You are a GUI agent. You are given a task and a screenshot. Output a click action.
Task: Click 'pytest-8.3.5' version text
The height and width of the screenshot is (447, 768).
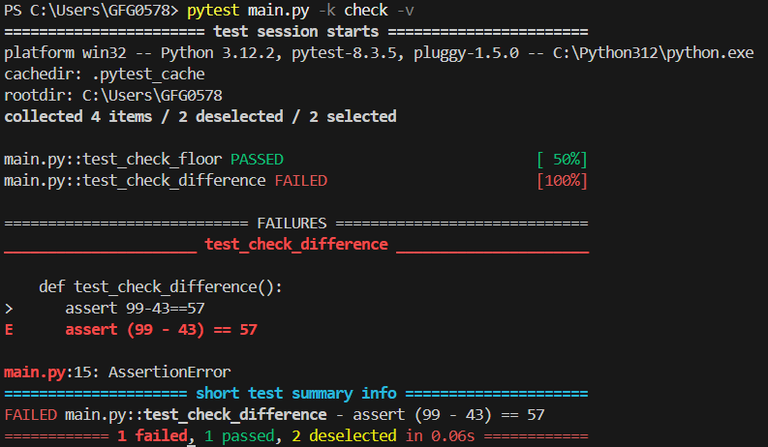coord(344,53)
